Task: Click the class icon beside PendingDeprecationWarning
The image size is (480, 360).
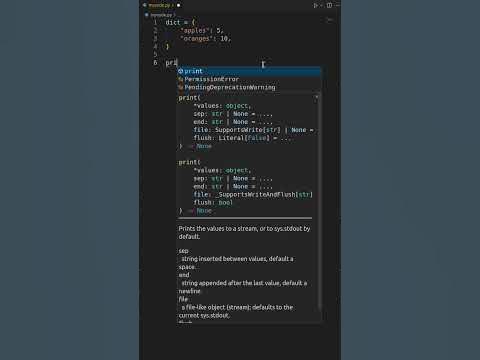Action: click(180, 87)
